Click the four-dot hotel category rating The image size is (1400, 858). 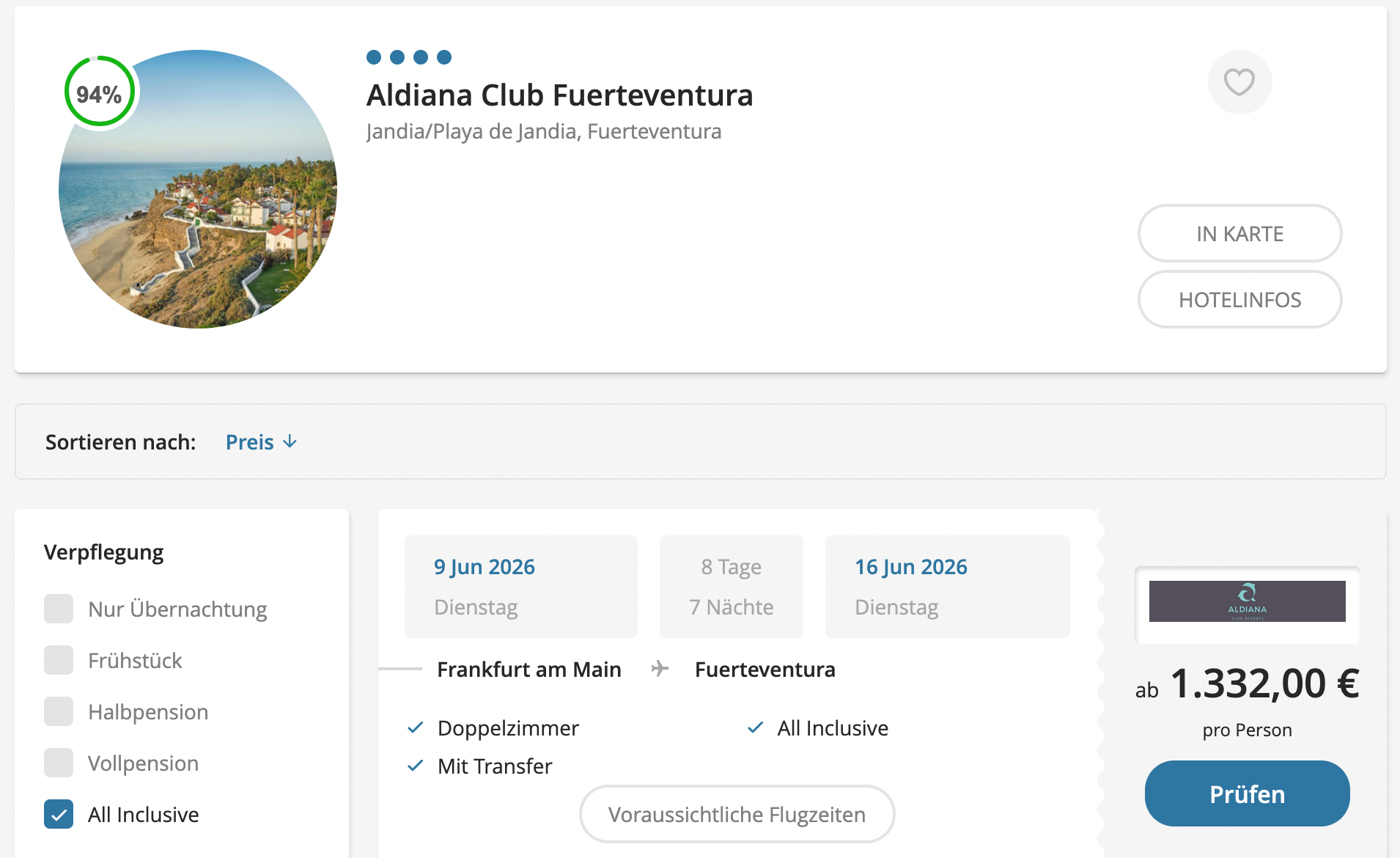(409, 57)
